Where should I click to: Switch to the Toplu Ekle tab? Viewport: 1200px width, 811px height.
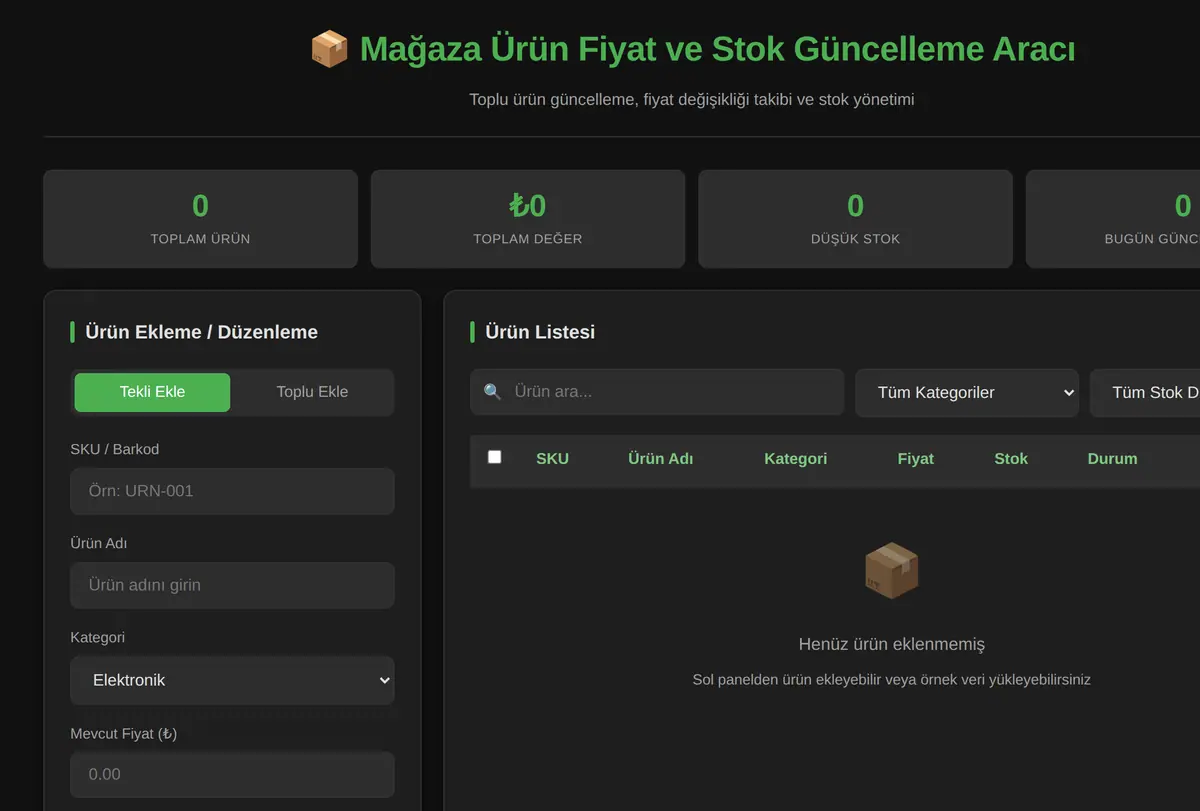coord(312,392)
